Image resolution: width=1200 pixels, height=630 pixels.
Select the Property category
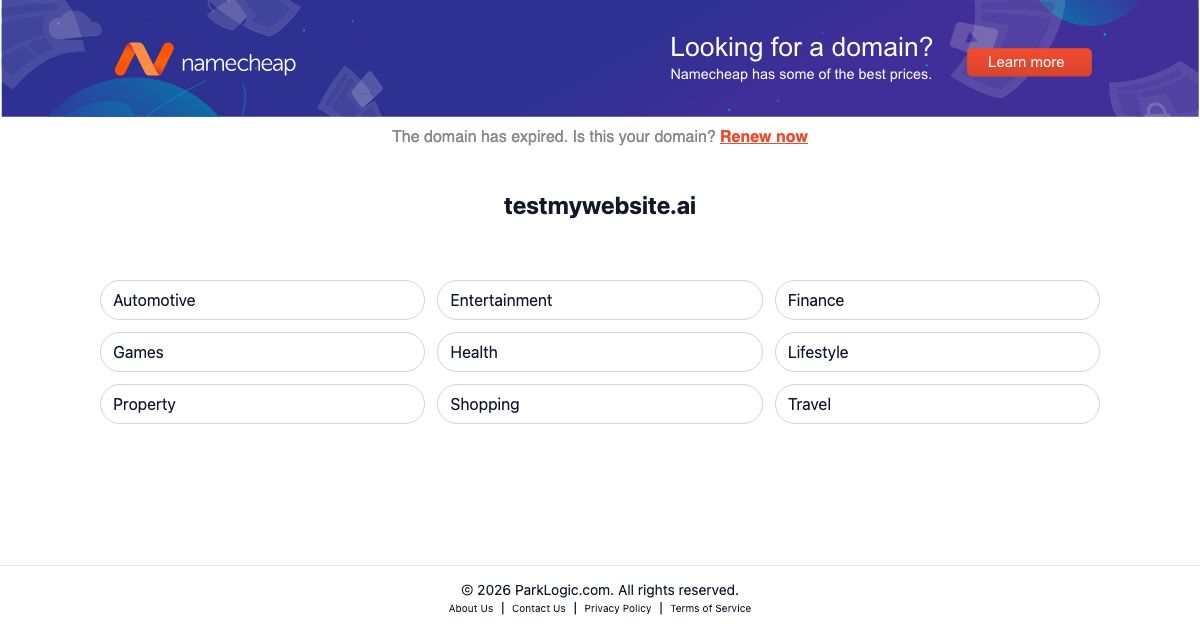click(x=262, y=404)
